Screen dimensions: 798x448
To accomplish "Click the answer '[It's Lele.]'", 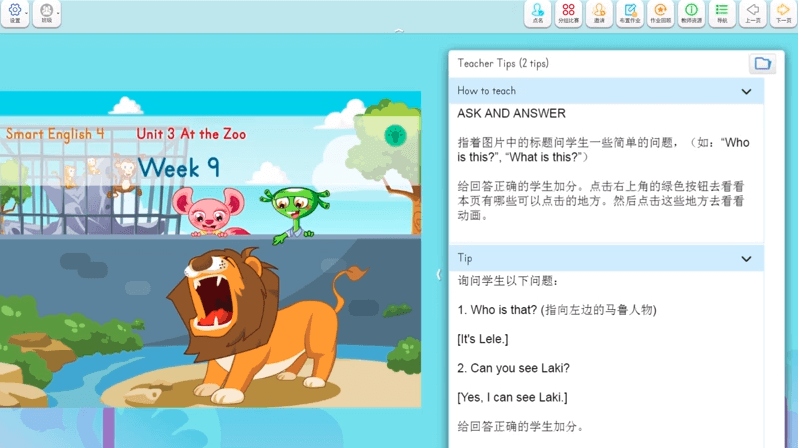I will [x=482, y=339].
